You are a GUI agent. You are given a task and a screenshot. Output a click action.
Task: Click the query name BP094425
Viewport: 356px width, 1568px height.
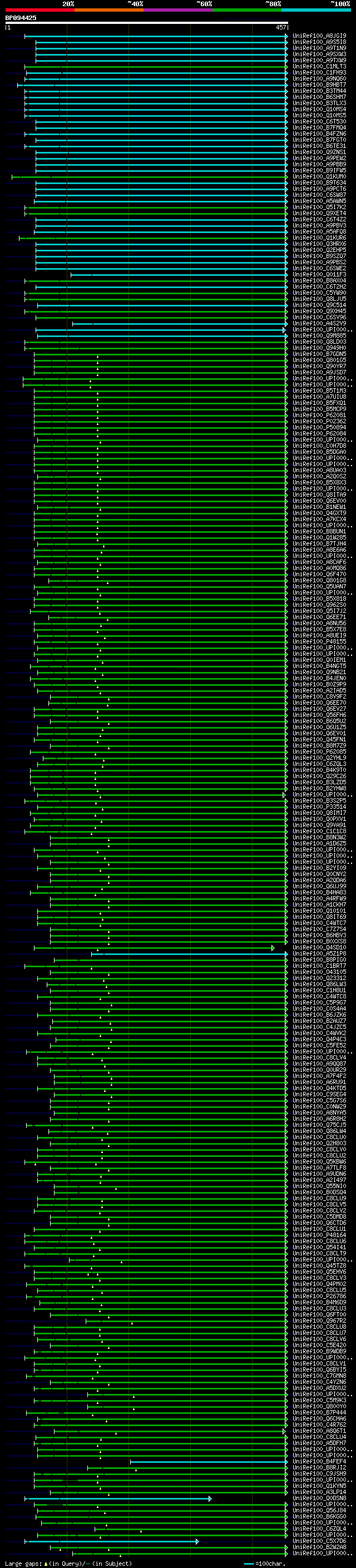click(x=21, y=18)
